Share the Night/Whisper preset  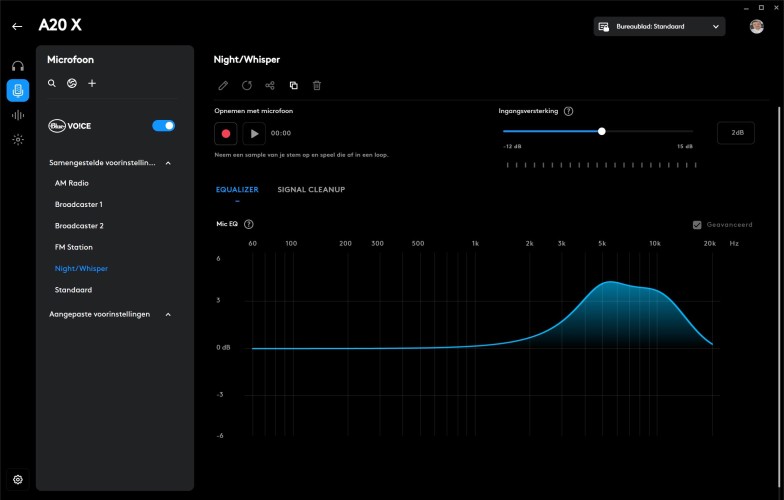(x=270, y=86)
